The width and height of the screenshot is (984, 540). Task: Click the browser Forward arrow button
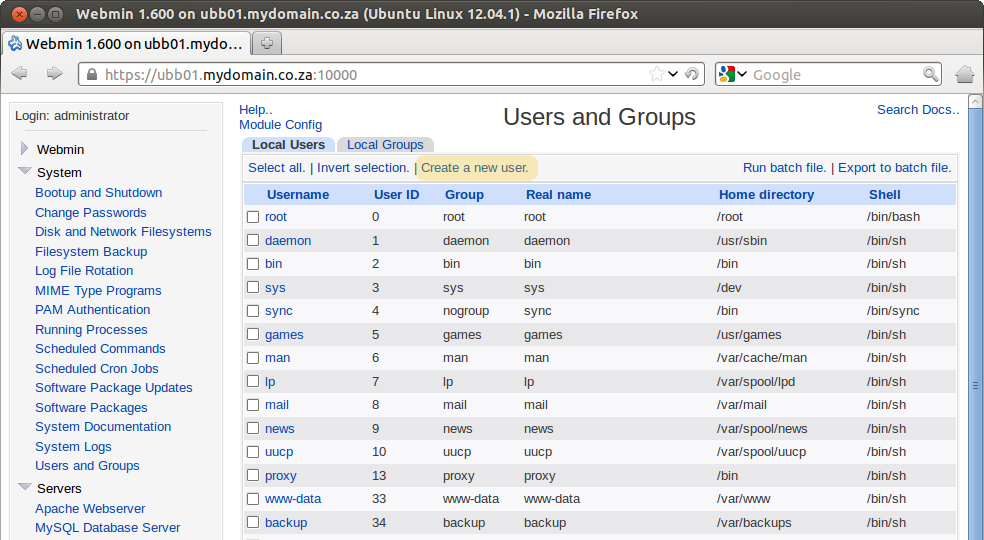pyautogui.click(x=55, y=73)
